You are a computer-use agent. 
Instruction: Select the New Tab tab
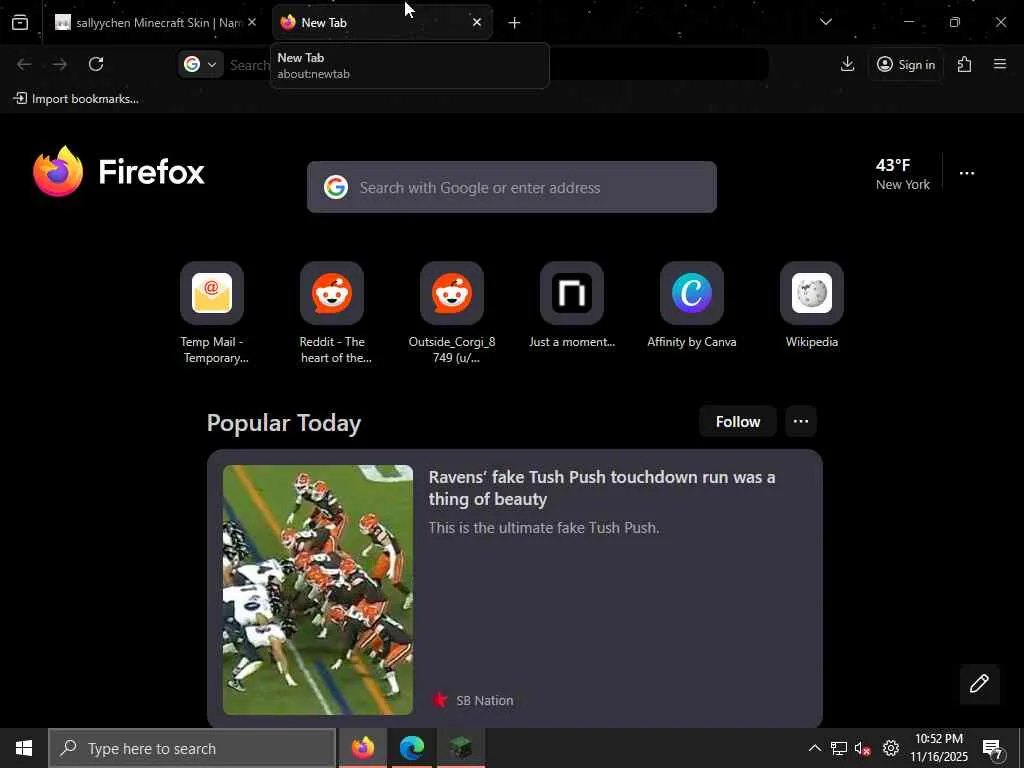pos(382,23)
